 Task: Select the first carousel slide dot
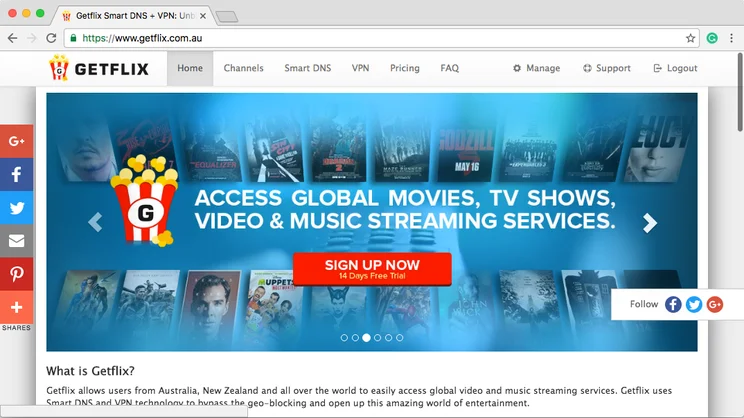[x=344, y=338]
